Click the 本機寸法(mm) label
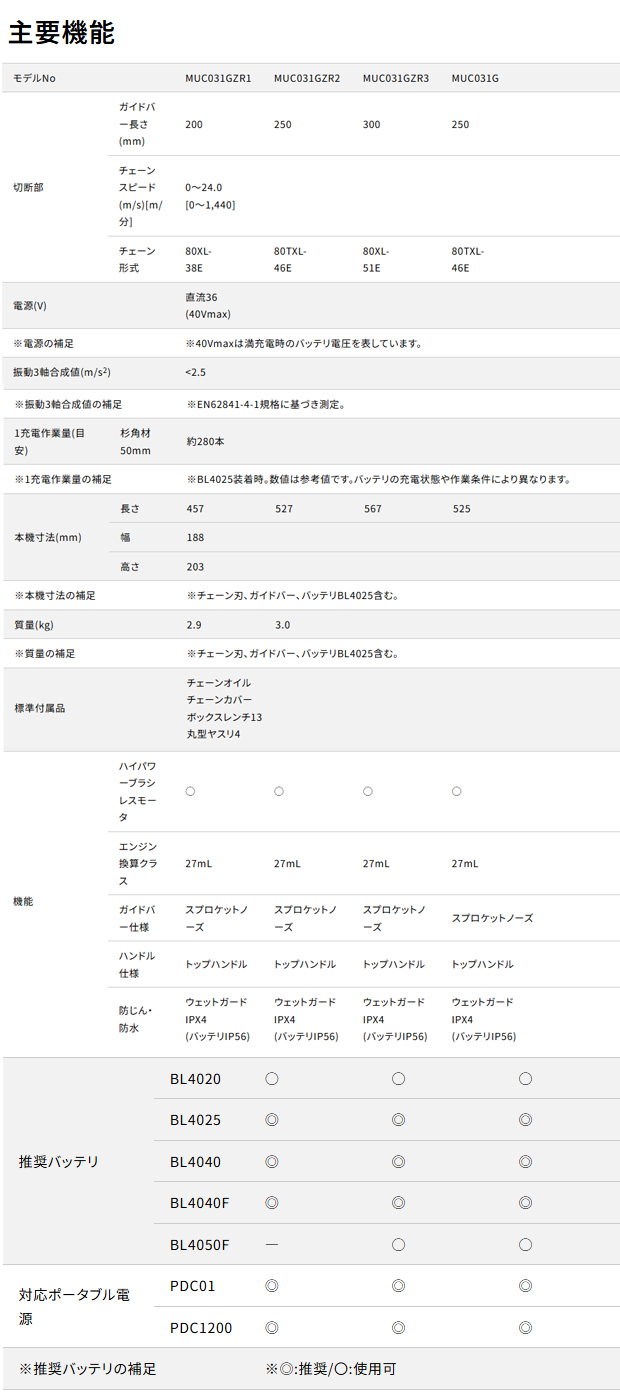620x1400 pixels. coord(47,537)
